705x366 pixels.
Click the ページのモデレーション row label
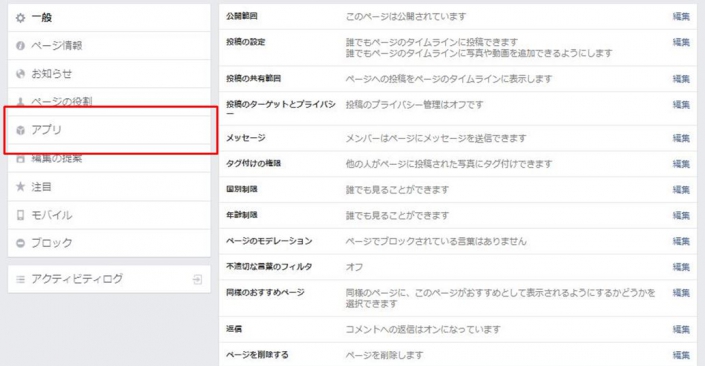[x=269, y=241]
